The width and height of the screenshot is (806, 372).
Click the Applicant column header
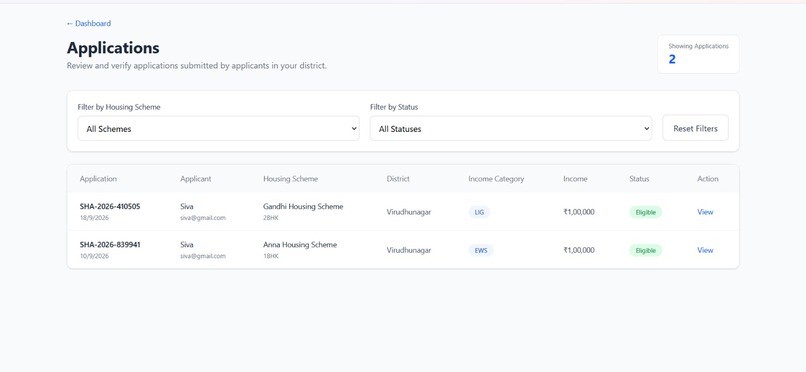coord(195,179)
